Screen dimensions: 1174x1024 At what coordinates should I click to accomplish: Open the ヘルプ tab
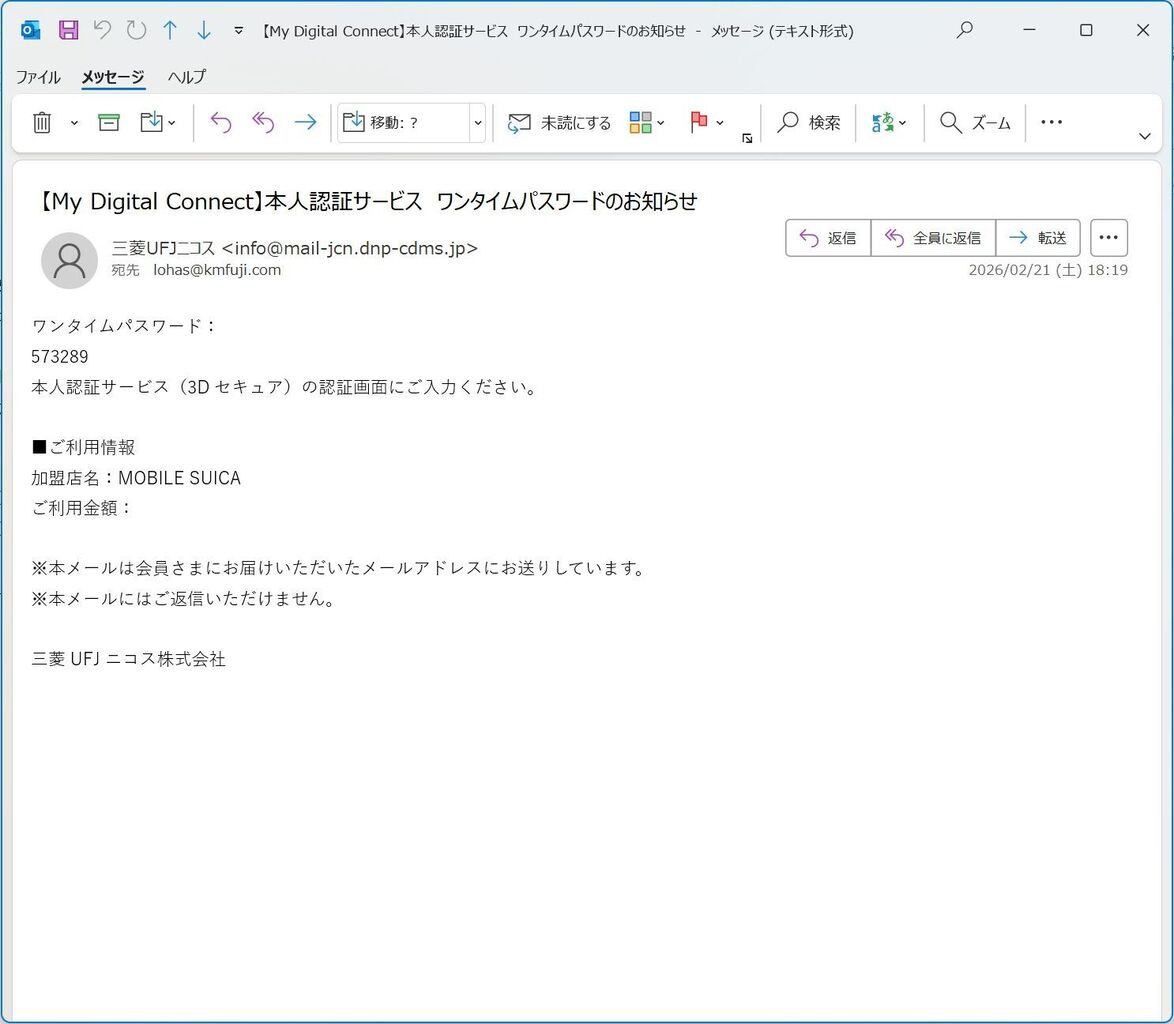186,76
